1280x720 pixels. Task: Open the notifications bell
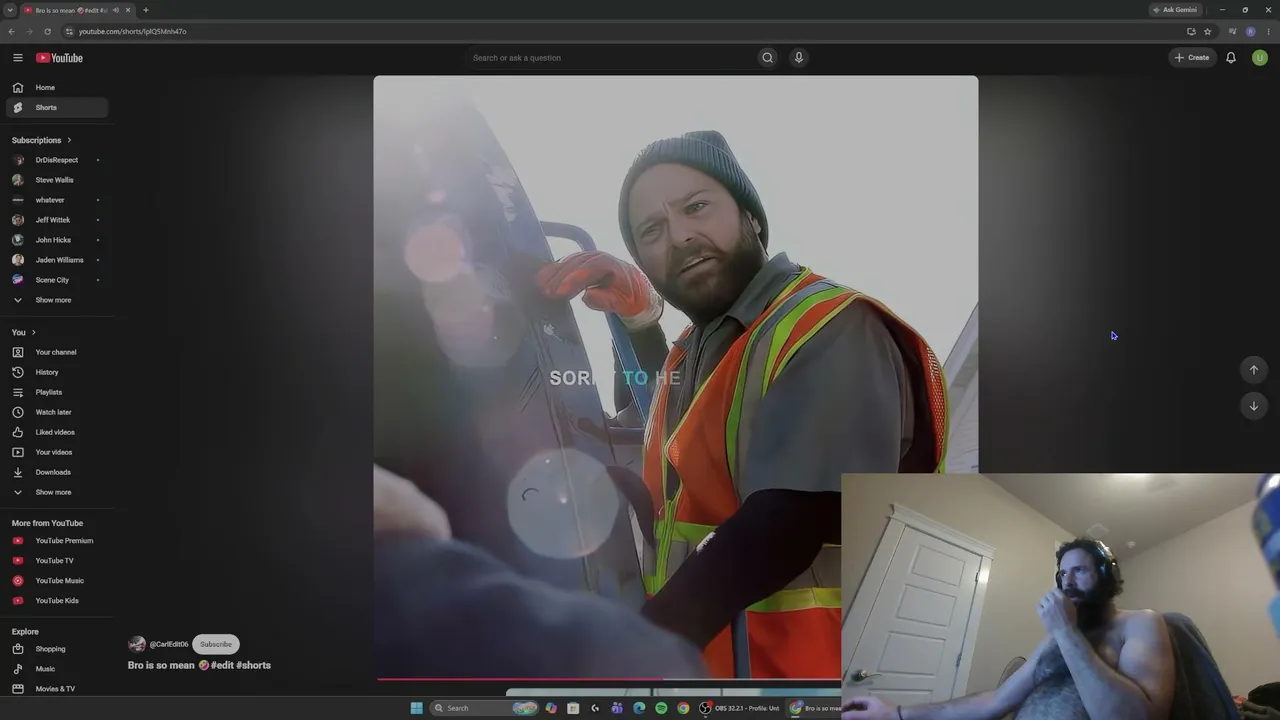(1231, 58)
